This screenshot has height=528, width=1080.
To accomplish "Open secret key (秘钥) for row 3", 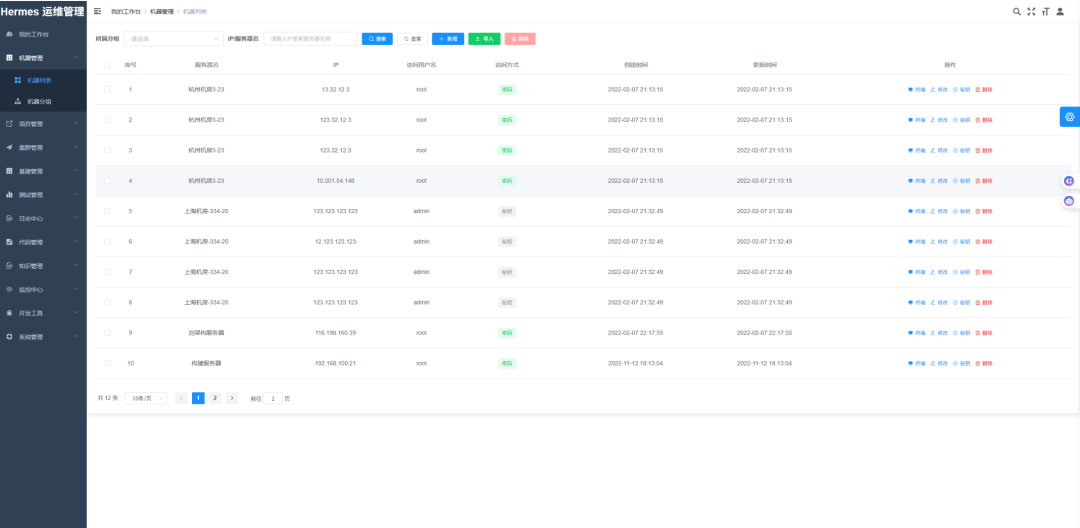I will pyautogui.click(x=961, y=151).
